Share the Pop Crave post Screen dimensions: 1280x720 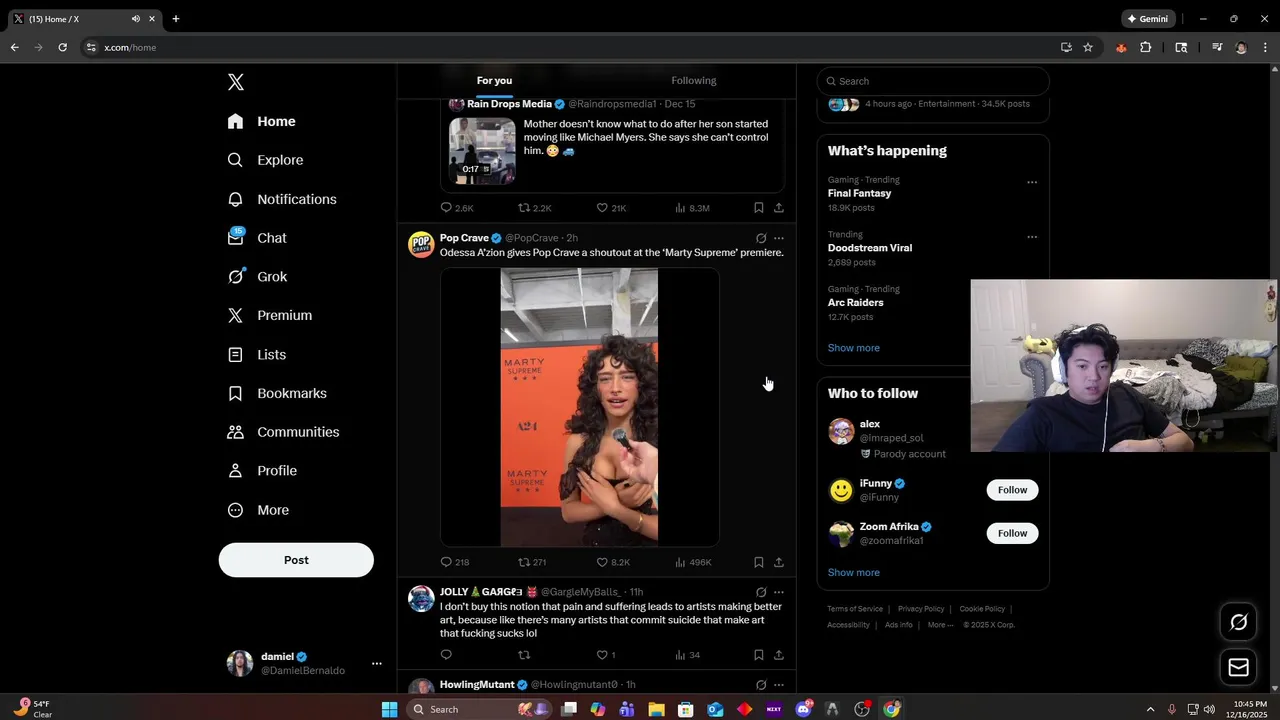pos(779,562)
